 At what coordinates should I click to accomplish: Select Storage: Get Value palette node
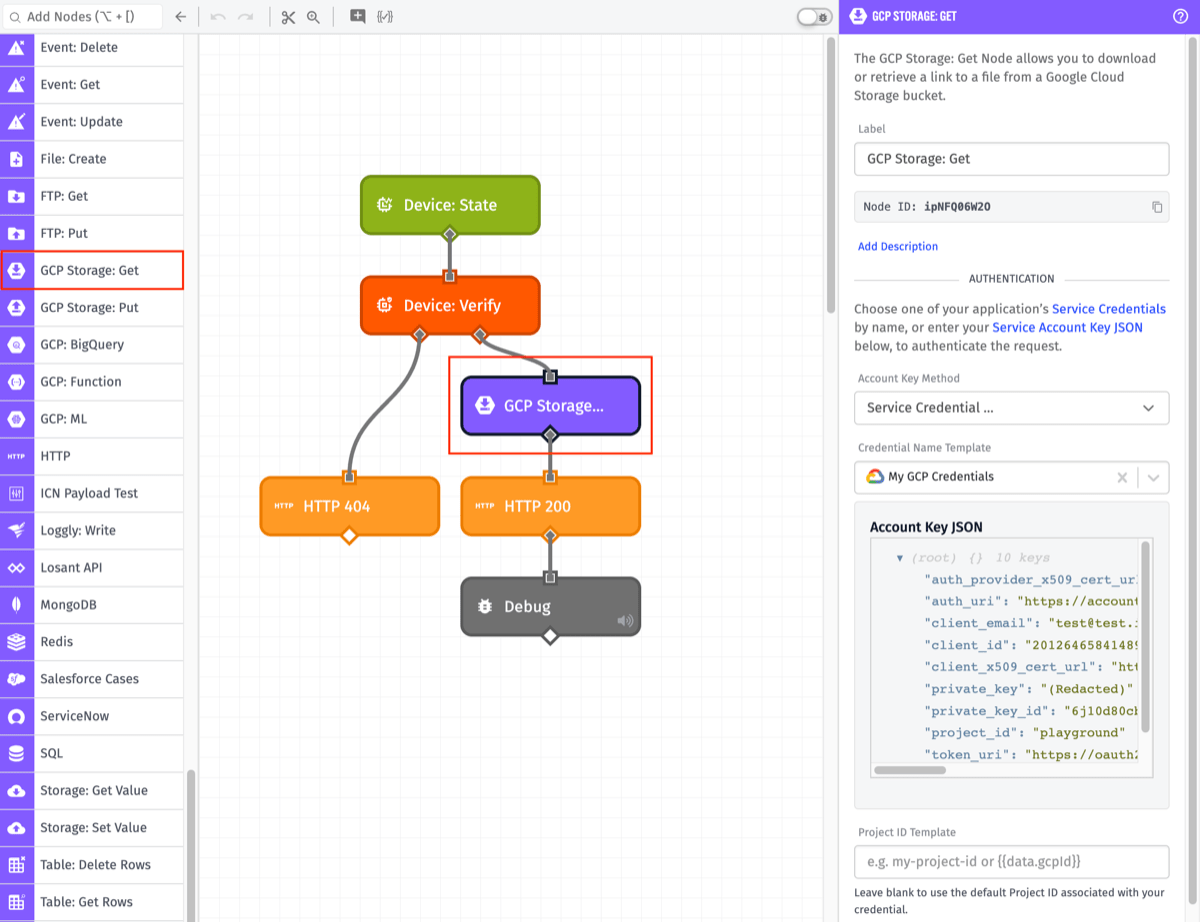tap(92, 790)
